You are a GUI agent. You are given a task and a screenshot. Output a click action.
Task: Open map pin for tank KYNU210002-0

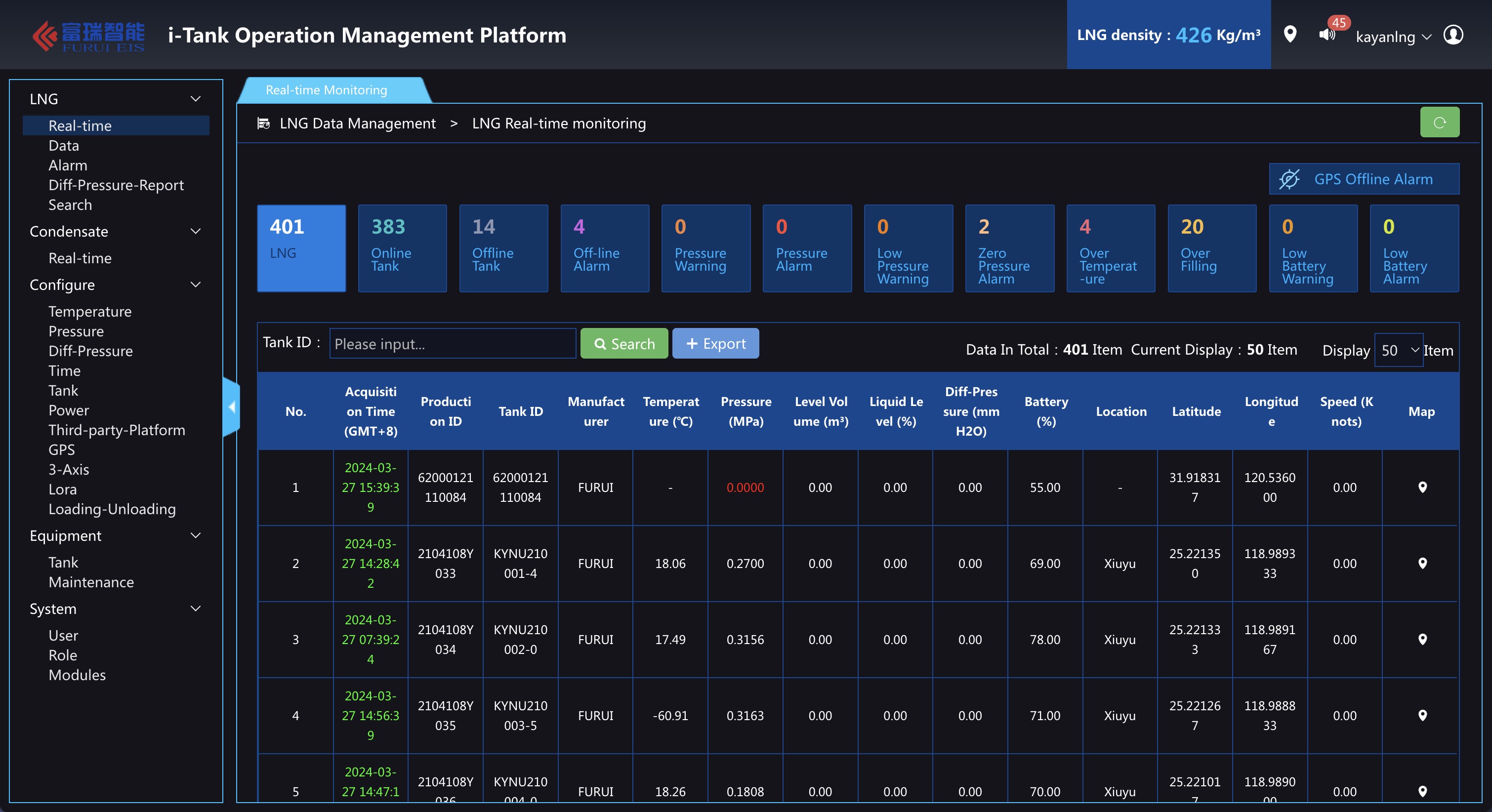[1422, 640]
